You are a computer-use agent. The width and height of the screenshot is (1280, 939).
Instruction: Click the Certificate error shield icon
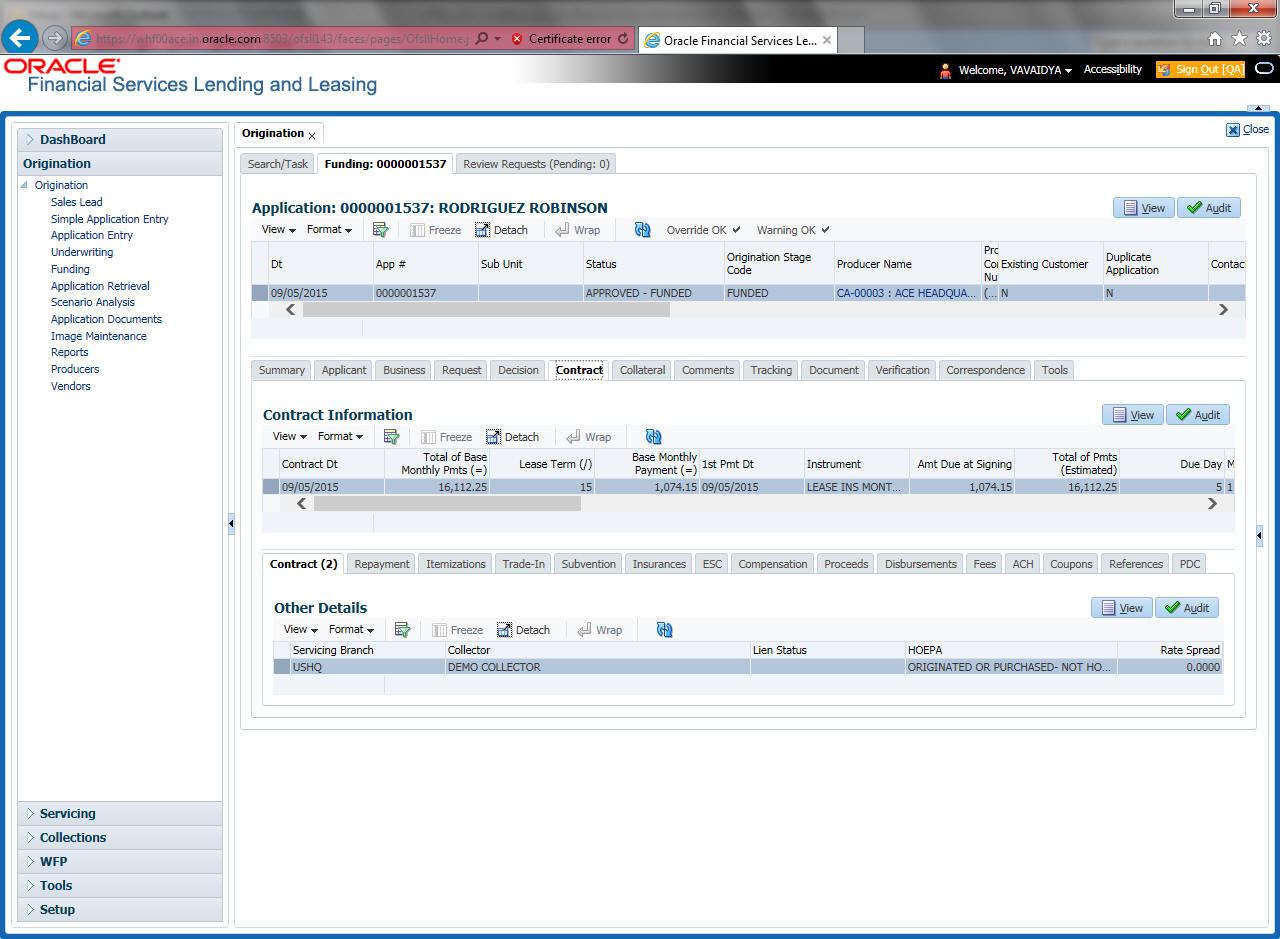pyautogui.click(x=517, y=39)
